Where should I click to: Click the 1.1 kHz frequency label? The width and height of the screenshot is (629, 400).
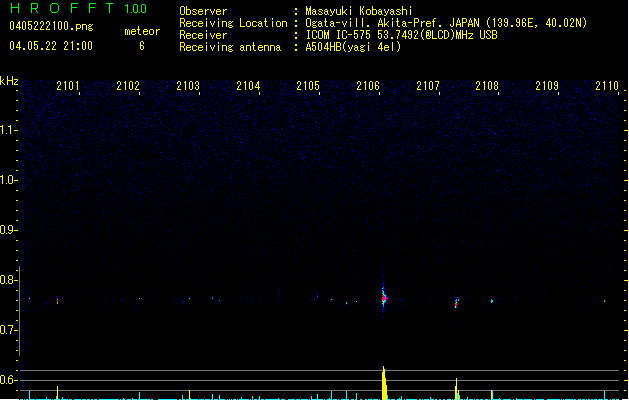pyautogui.click(x=8, y=130)
